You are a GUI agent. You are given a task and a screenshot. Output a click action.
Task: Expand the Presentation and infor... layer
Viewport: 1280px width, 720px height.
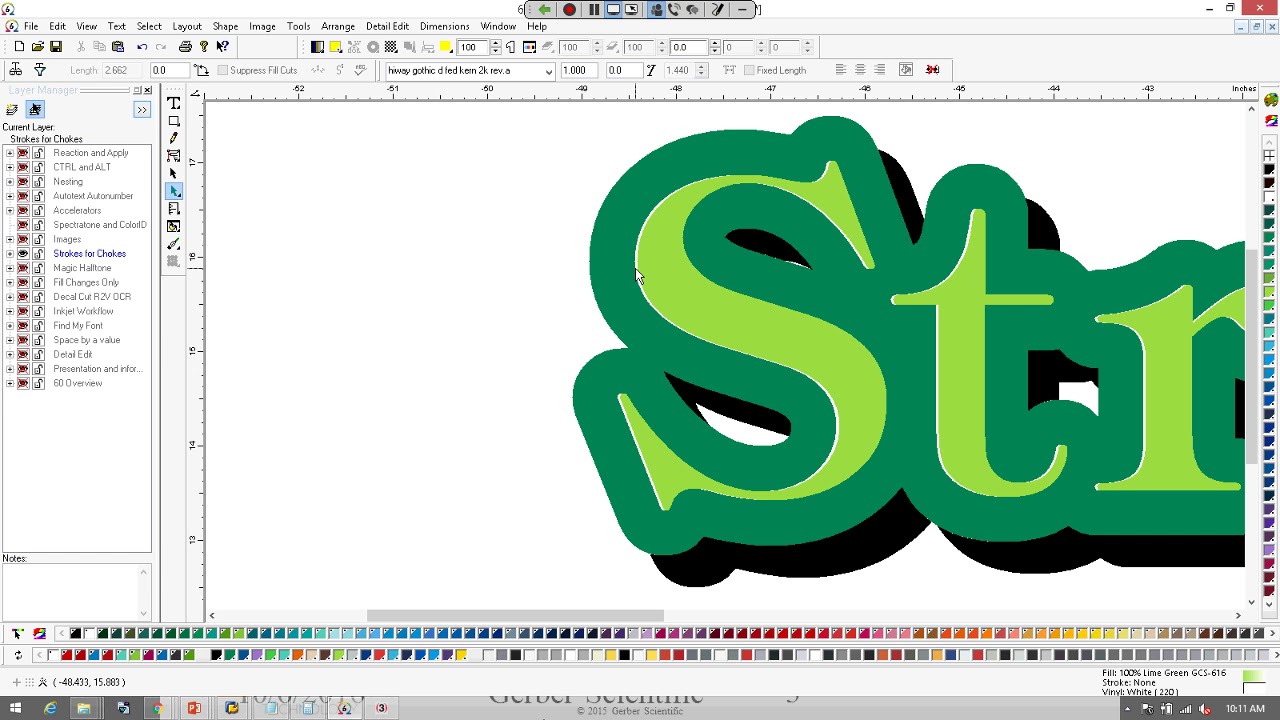(x=10, y=369)
